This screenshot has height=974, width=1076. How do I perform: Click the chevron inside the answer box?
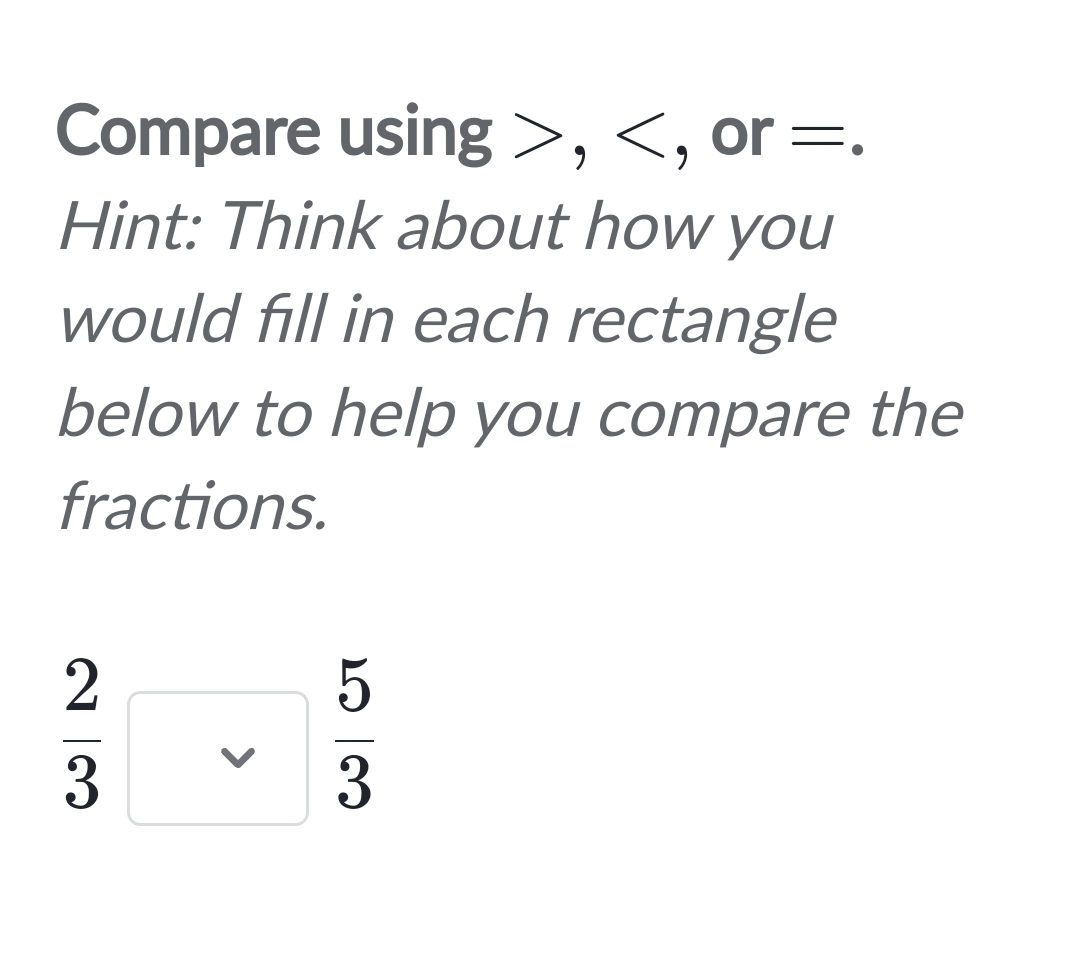(238, 758)
